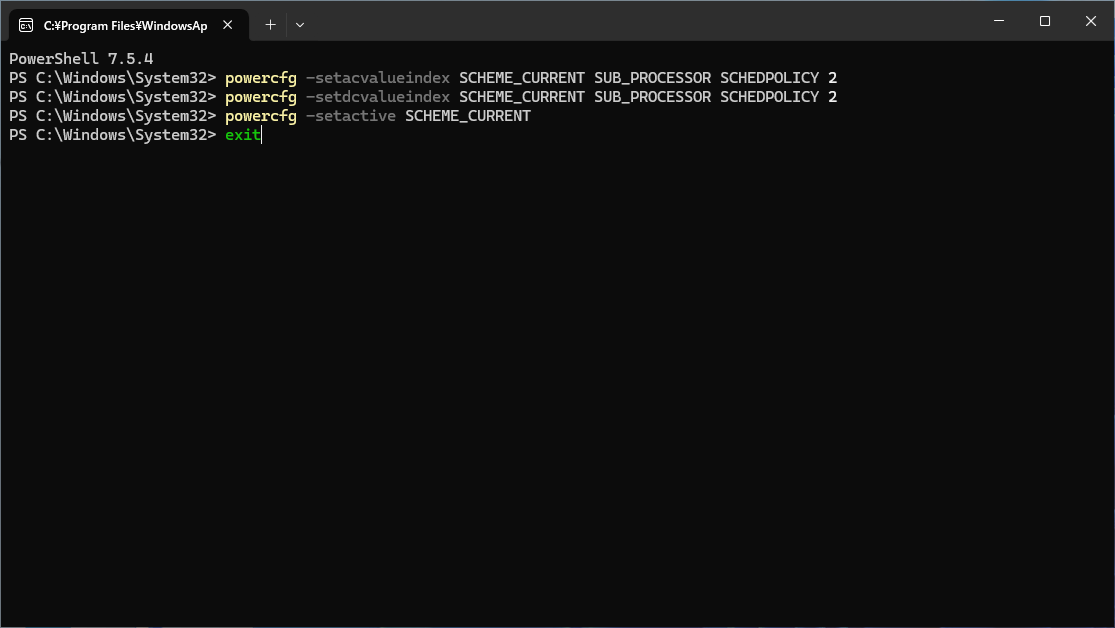
Task: Click SCHEME_CURRENT in the setactive command
Action: (467, 116)
